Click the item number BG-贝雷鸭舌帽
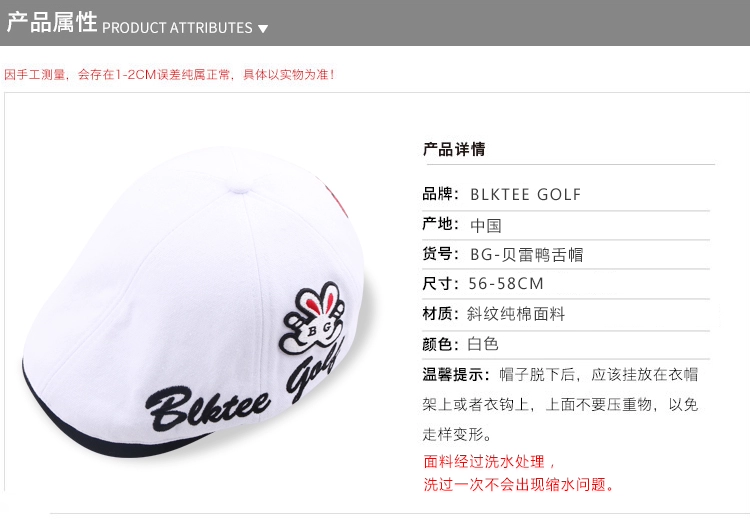Image resolution: width=750 pixels, height=523 pixels. tap(526, 255)
